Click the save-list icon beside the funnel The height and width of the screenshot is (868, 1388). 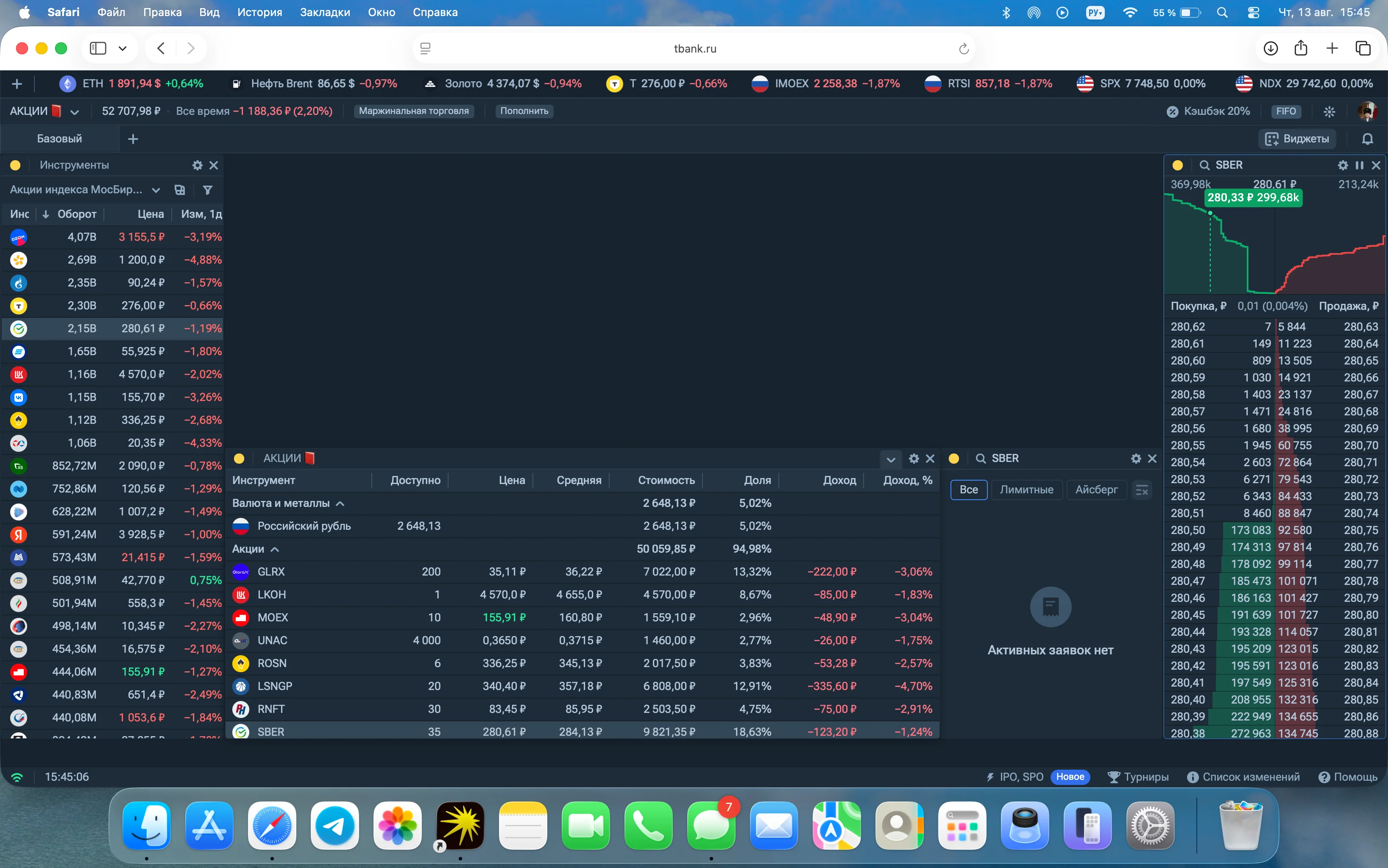point(180,190)
